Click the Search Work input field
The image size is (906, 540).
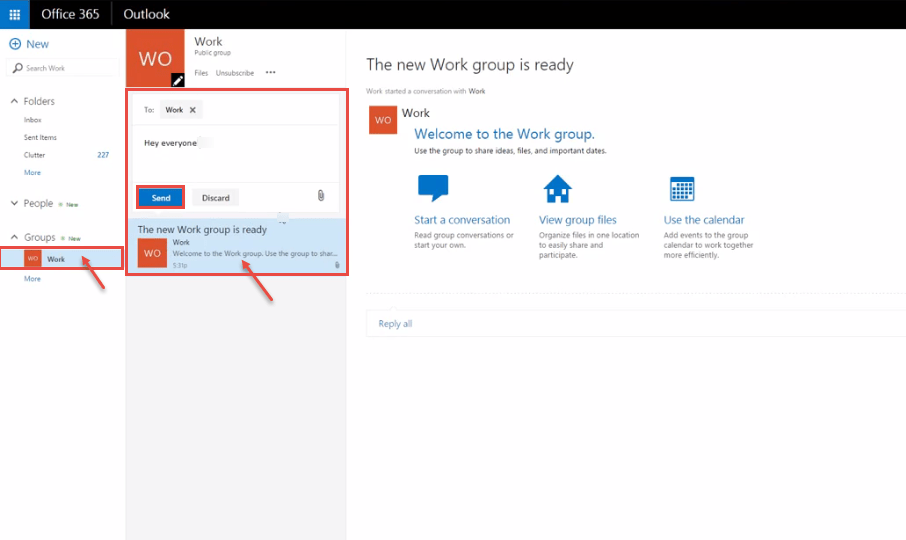tap(62, 68)
